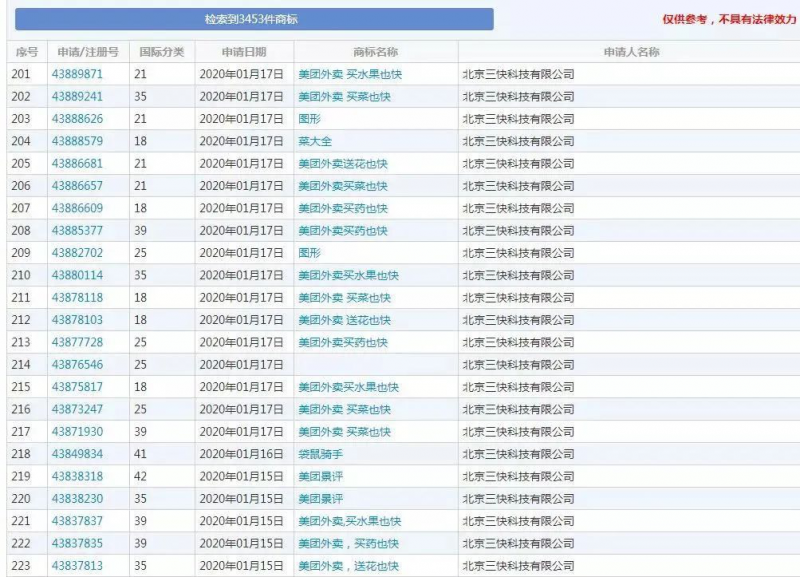Image resolution: width=800 pixels, height=577 pixels.
Task: Click the 商标名称 column header
Action: pos(375,52)
